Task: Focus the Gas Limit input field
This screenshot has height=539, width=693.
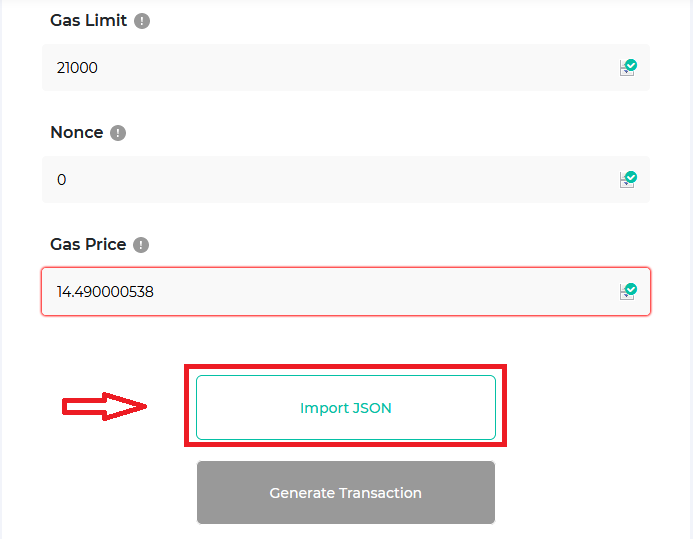Action: [x=346, y=68]
